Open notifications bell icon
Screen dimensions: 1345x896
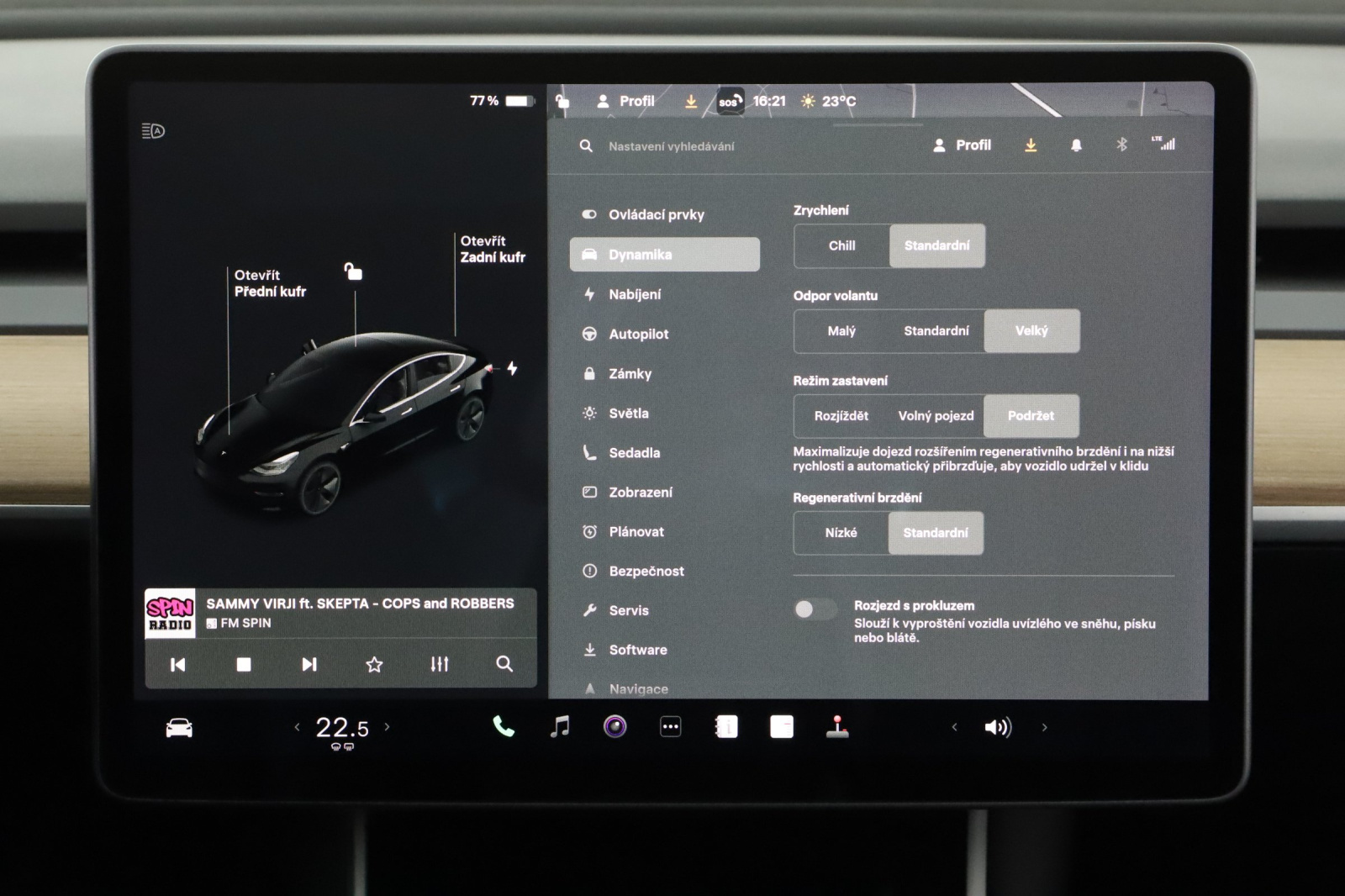point(1076,145)
